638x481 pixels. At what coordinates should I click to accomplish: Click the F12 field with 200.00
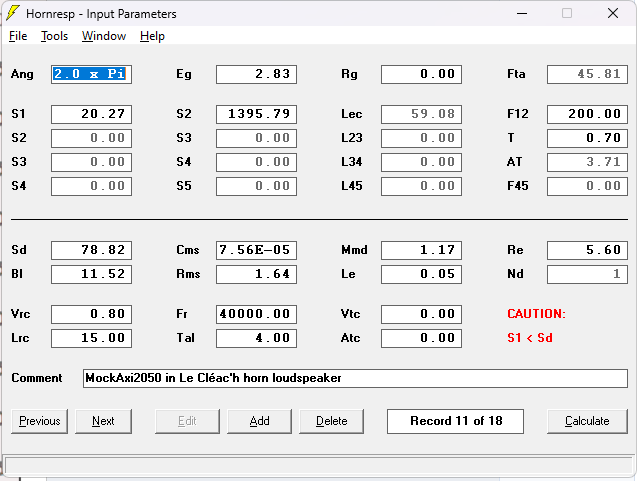coord(587,114)
